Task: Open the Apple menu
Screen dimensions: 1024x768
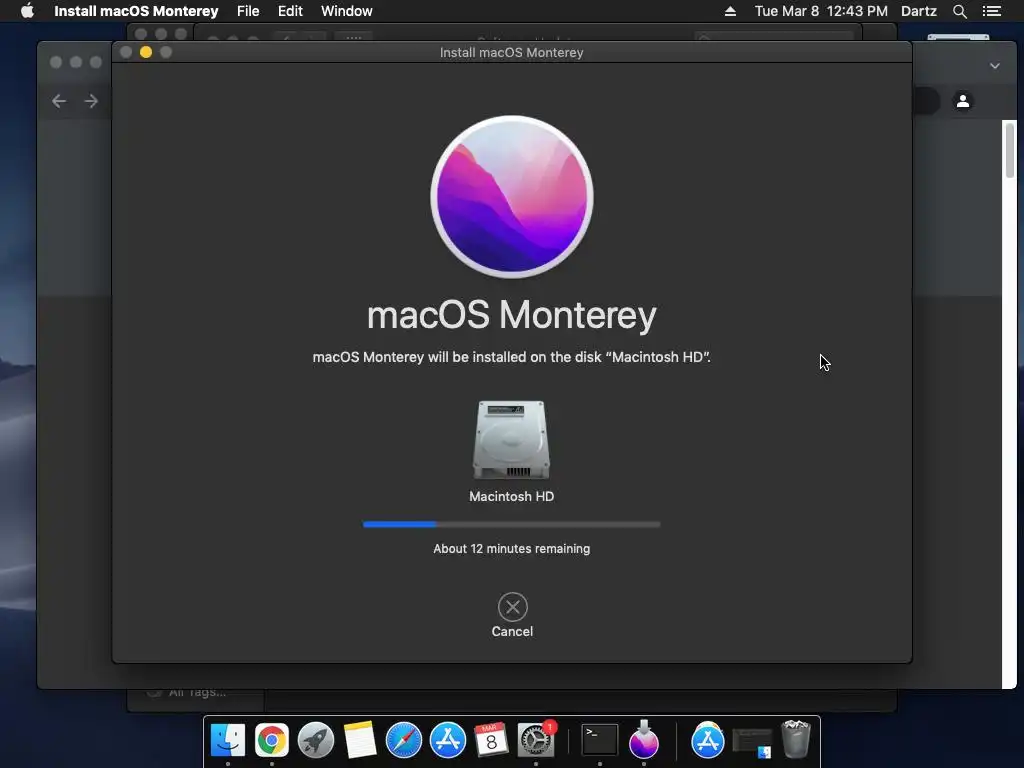Action: click(27, 11)
